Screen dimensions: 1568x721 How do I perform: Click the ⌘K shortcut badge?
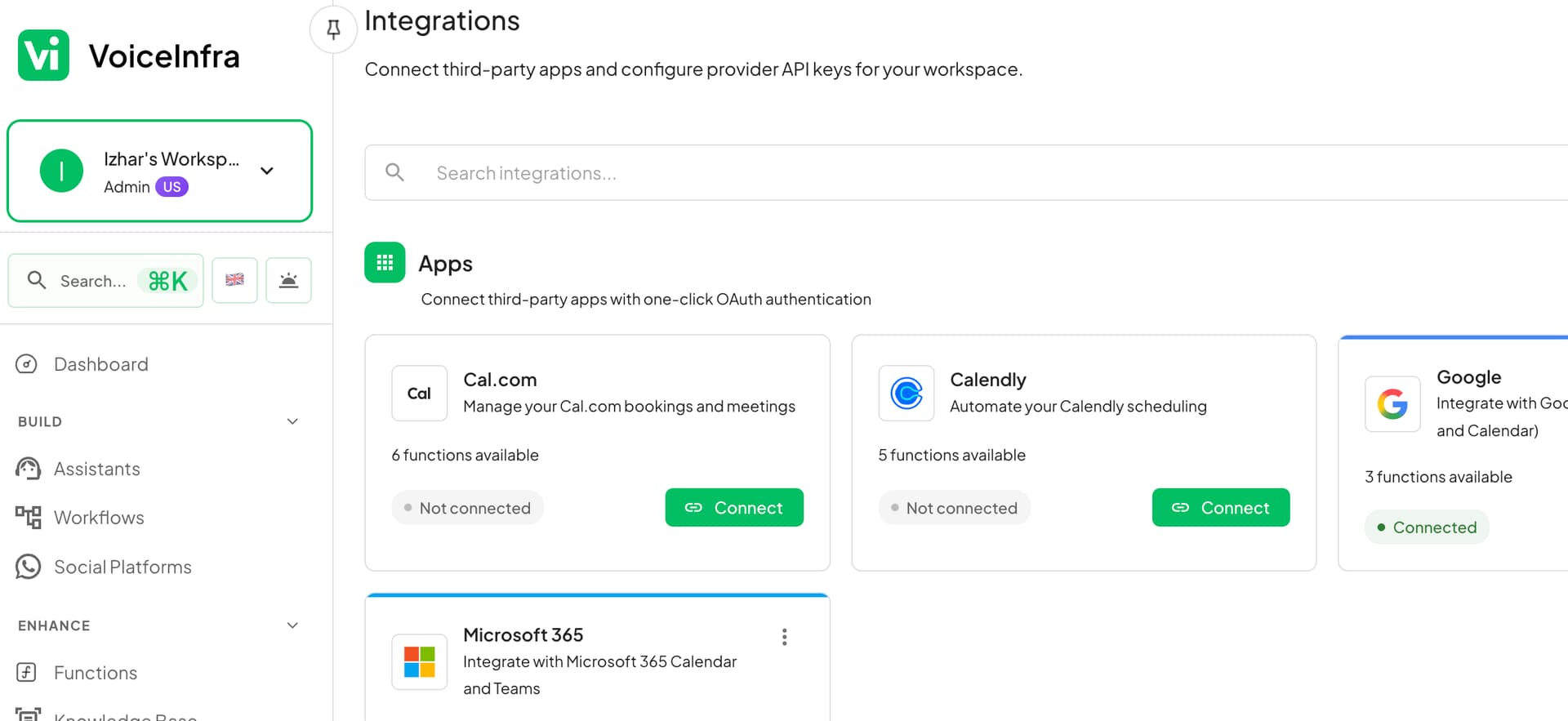(x=167, y=281)
